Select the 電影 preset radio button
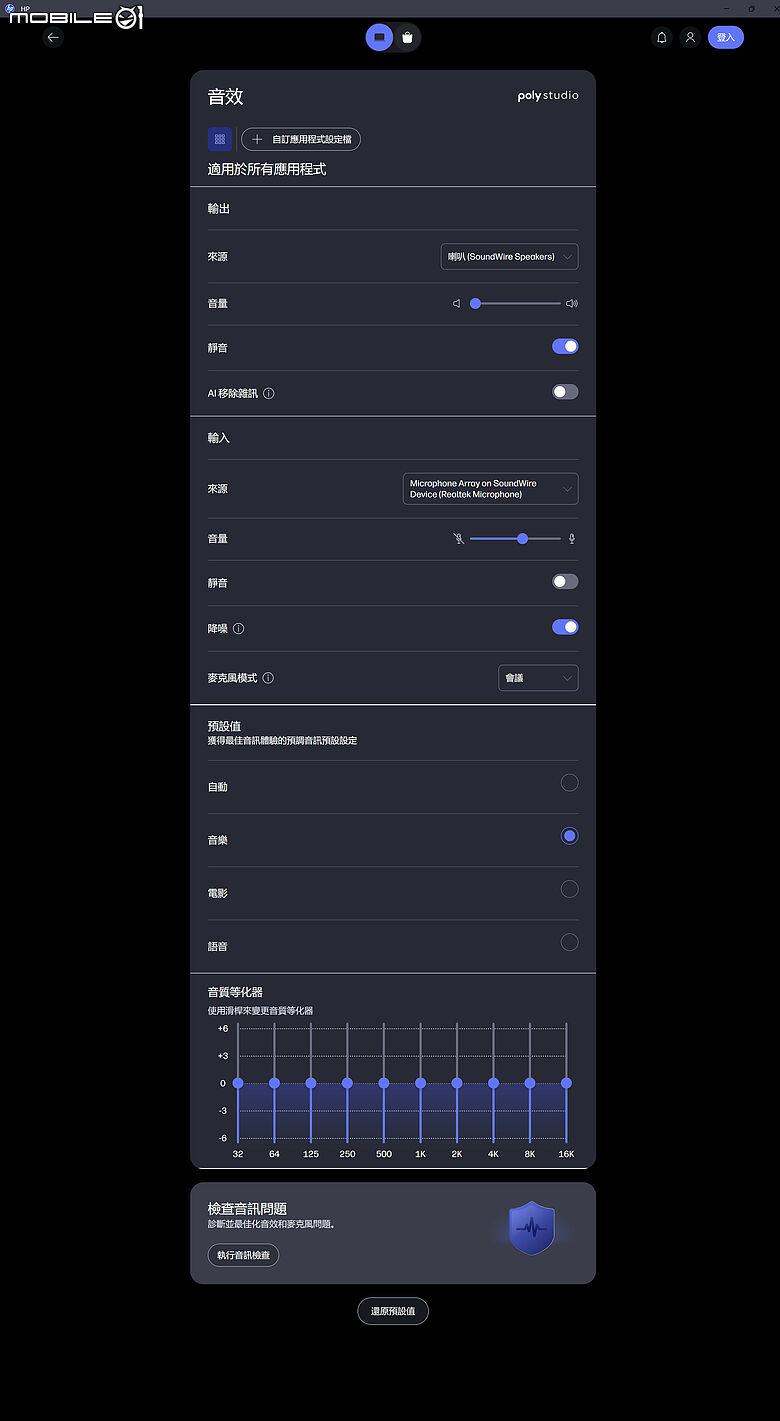The height and width of the screenshot is (1421, 780). coord(569,889)
